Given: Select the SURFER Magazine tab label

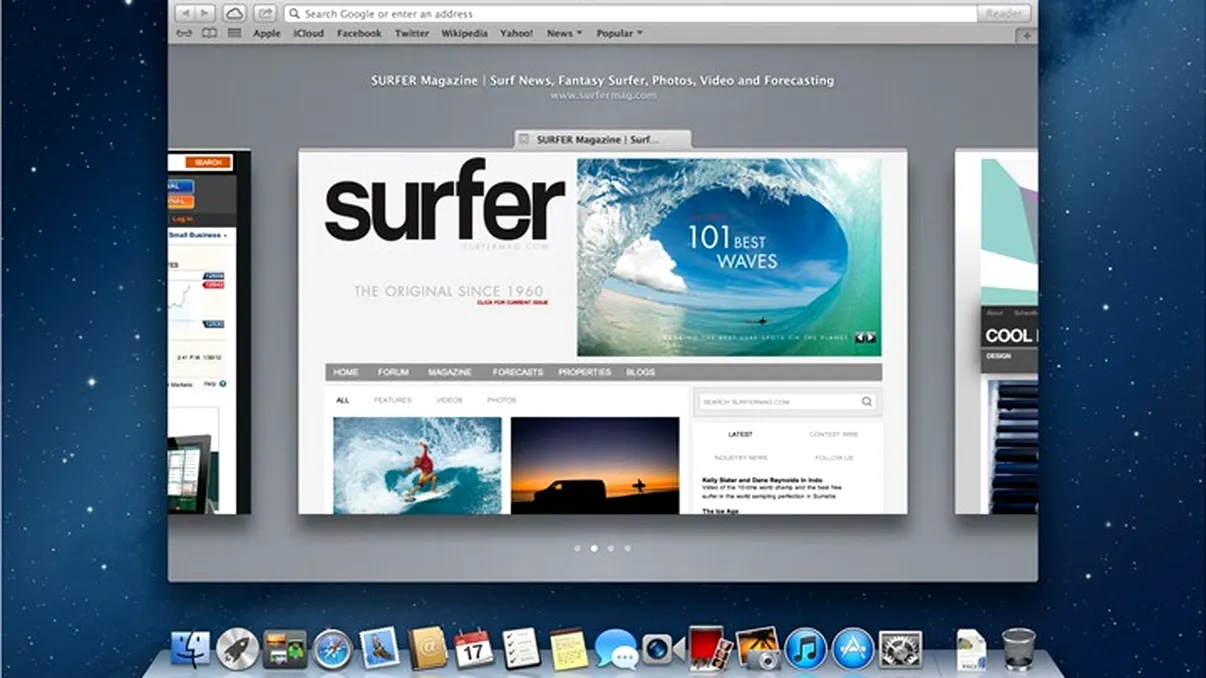Looking at the screenshot, I should [598, 140].
